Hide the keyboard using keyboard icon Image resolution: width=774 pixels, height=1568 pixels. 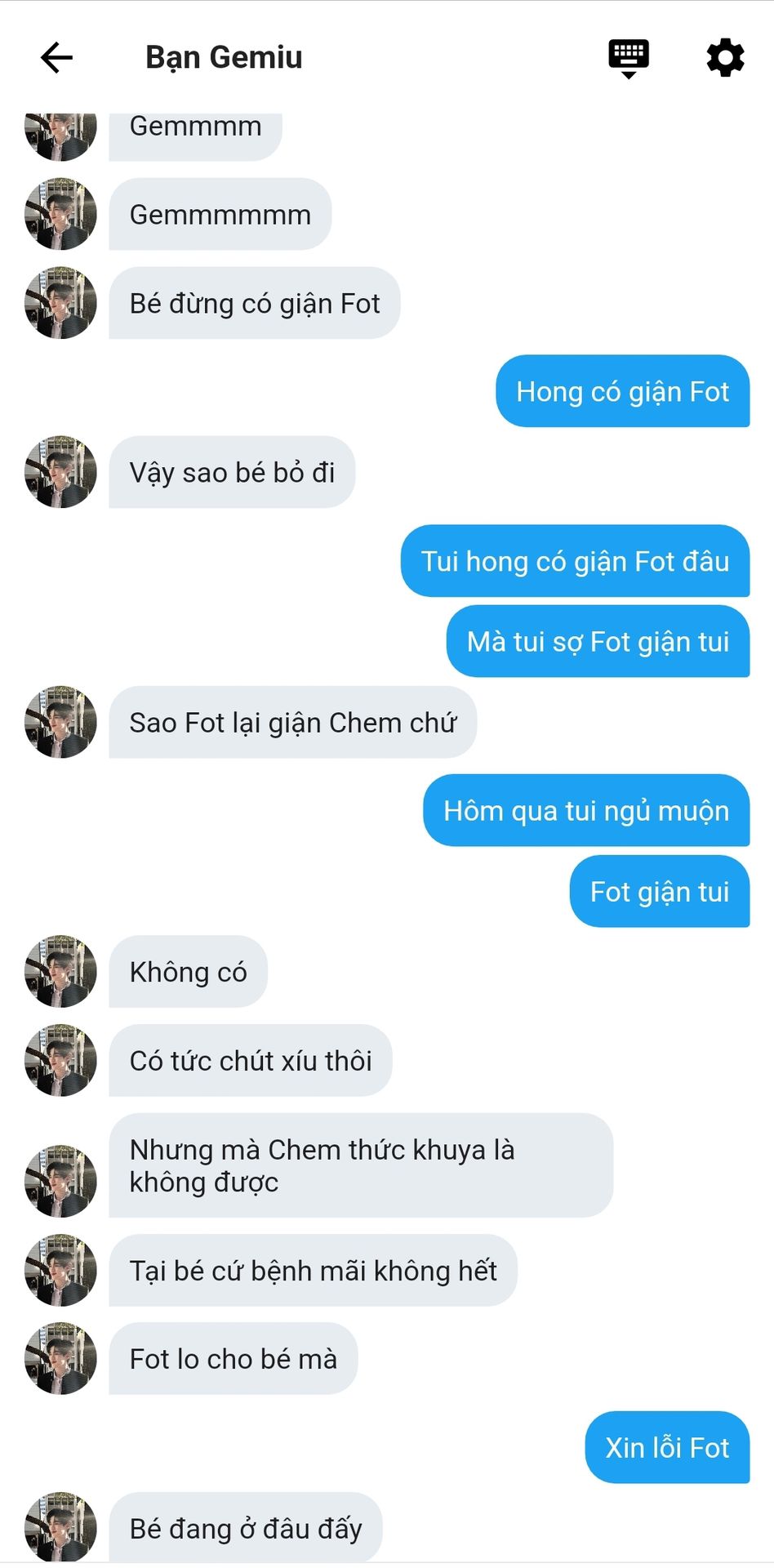point(629,58)
